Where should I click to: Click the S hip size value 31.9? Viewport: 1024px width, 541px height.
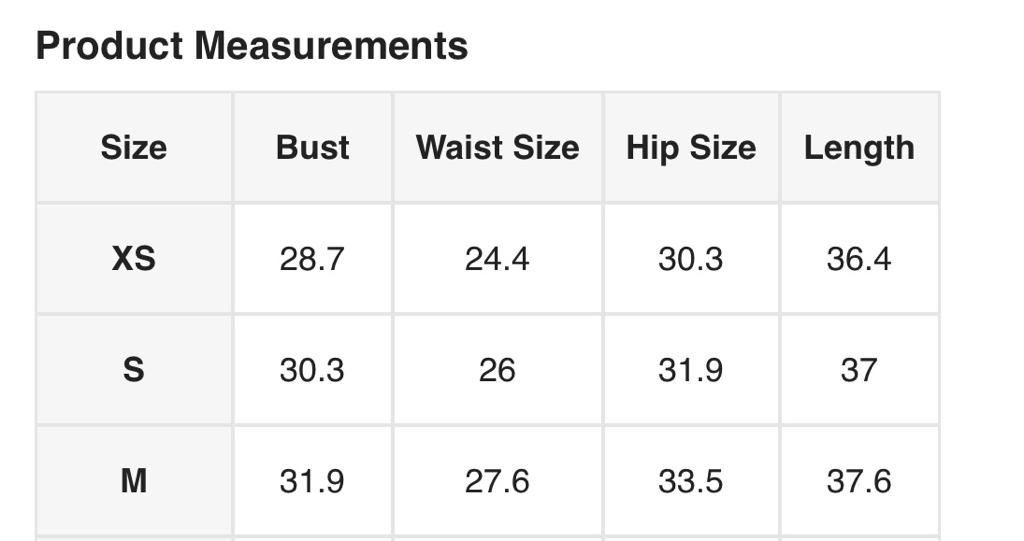coord(690,370)
